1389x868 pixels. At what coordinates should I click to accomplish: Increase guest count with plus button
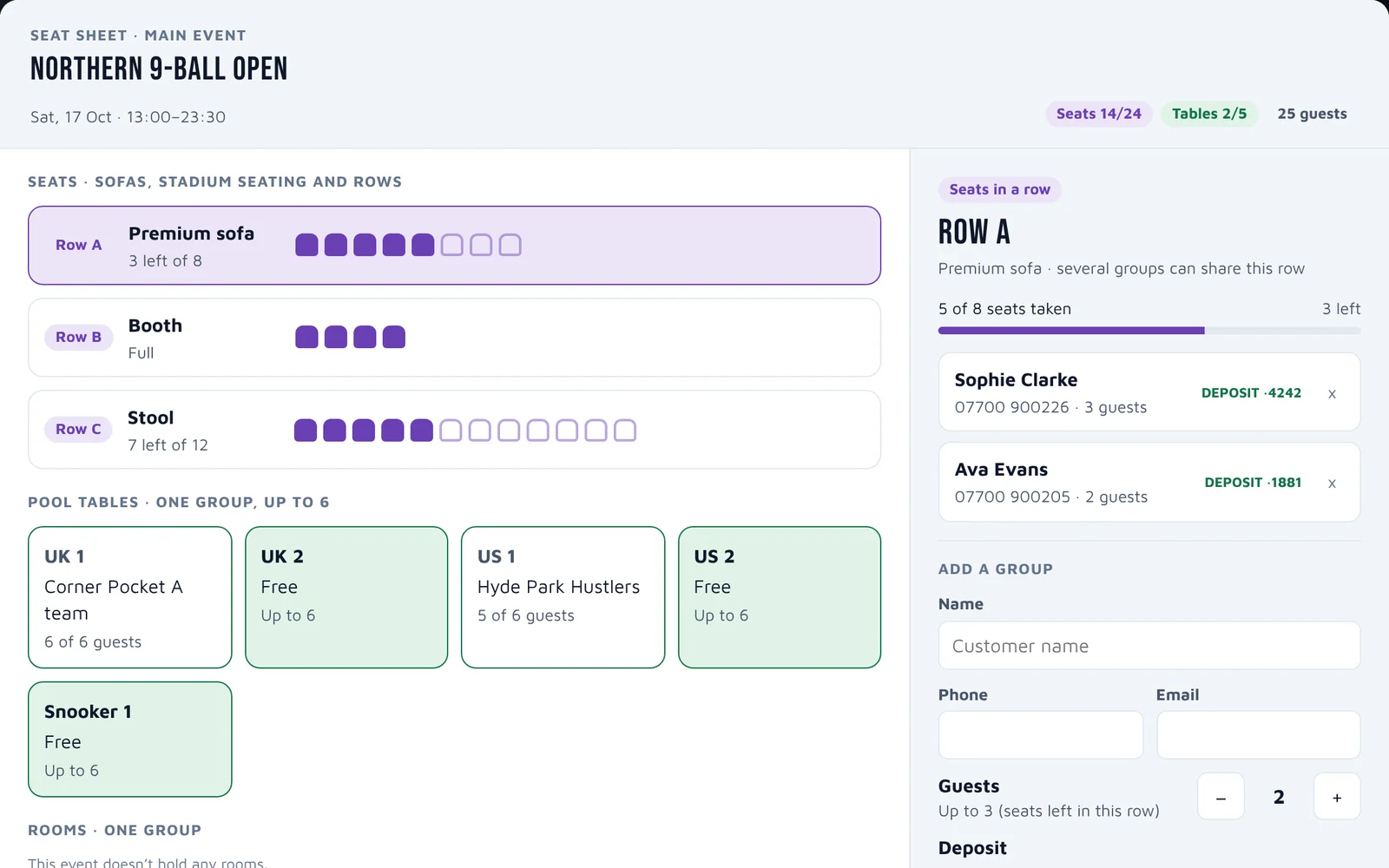(x=1337, y=797)
